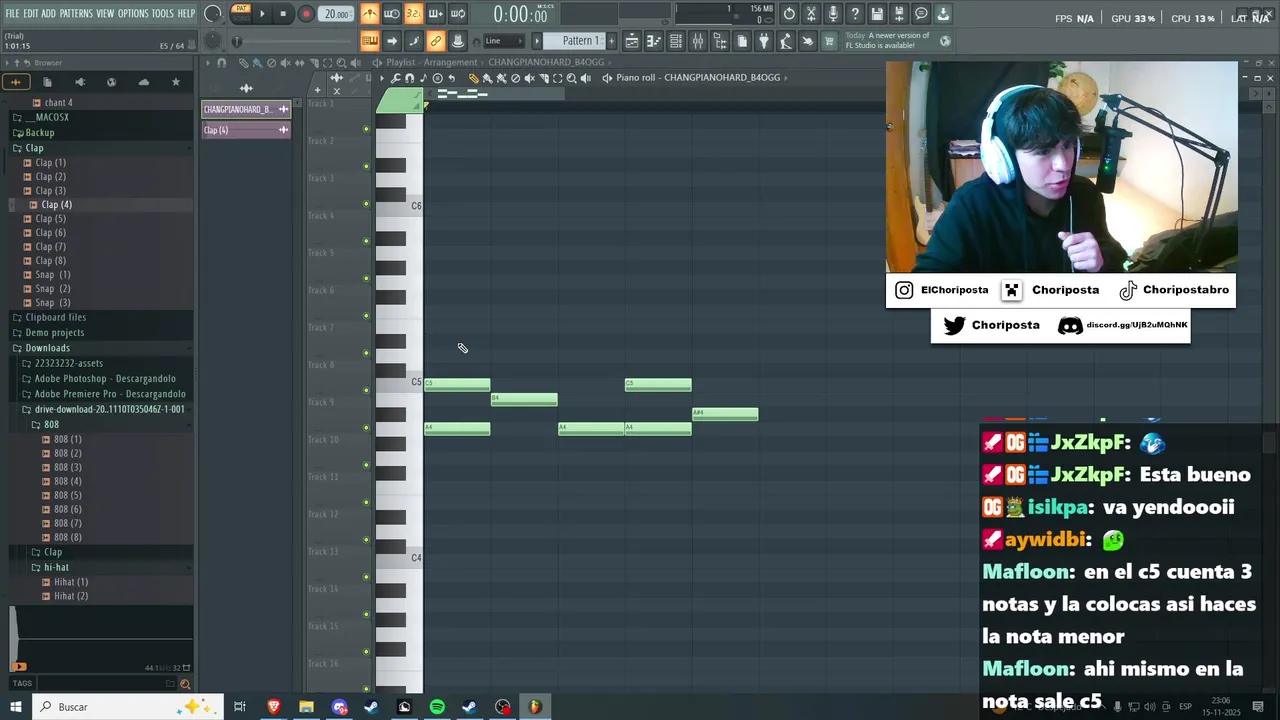Select the zoom tool in piano roll toolbar

[571, 78]
